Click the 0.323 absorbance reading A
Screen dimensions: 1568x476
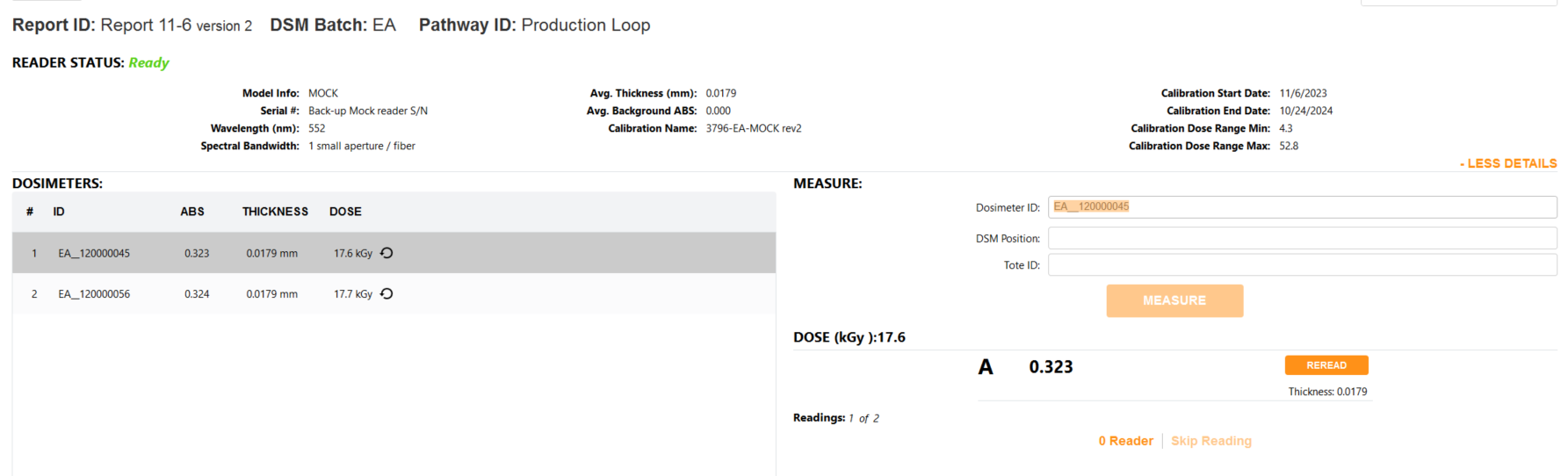pyautogui.click(x=1051, y=367)
